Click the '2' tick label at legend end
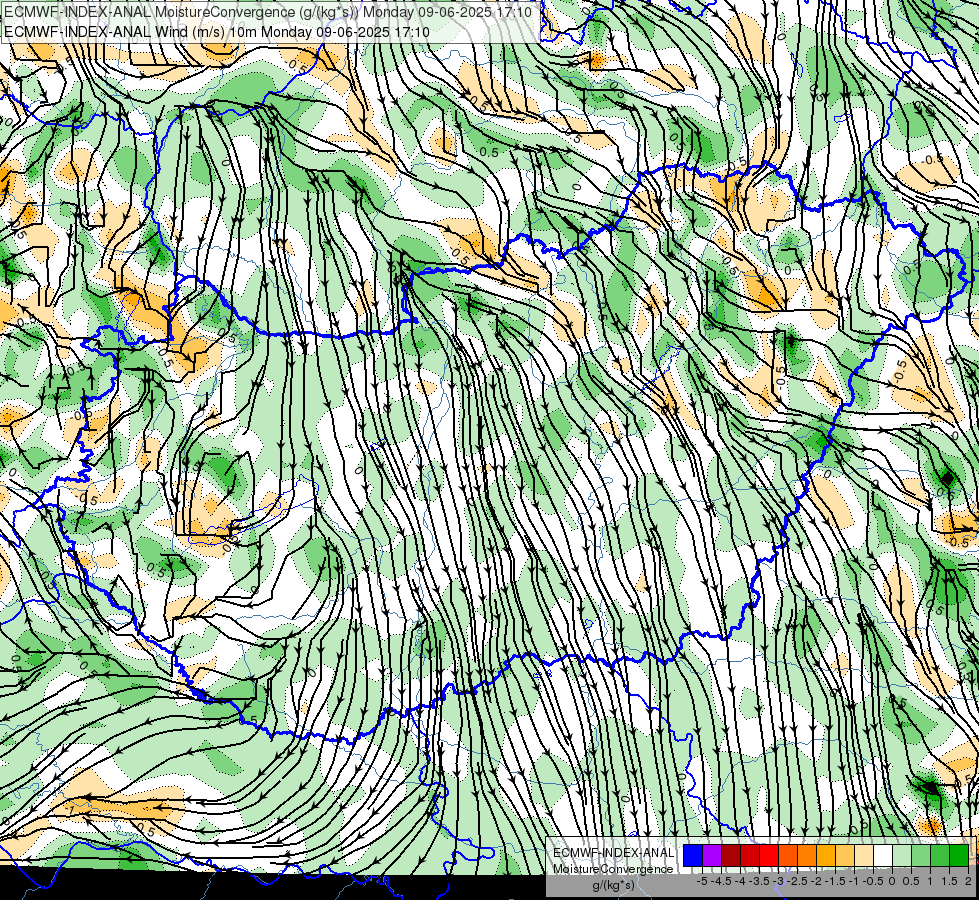 968,881
